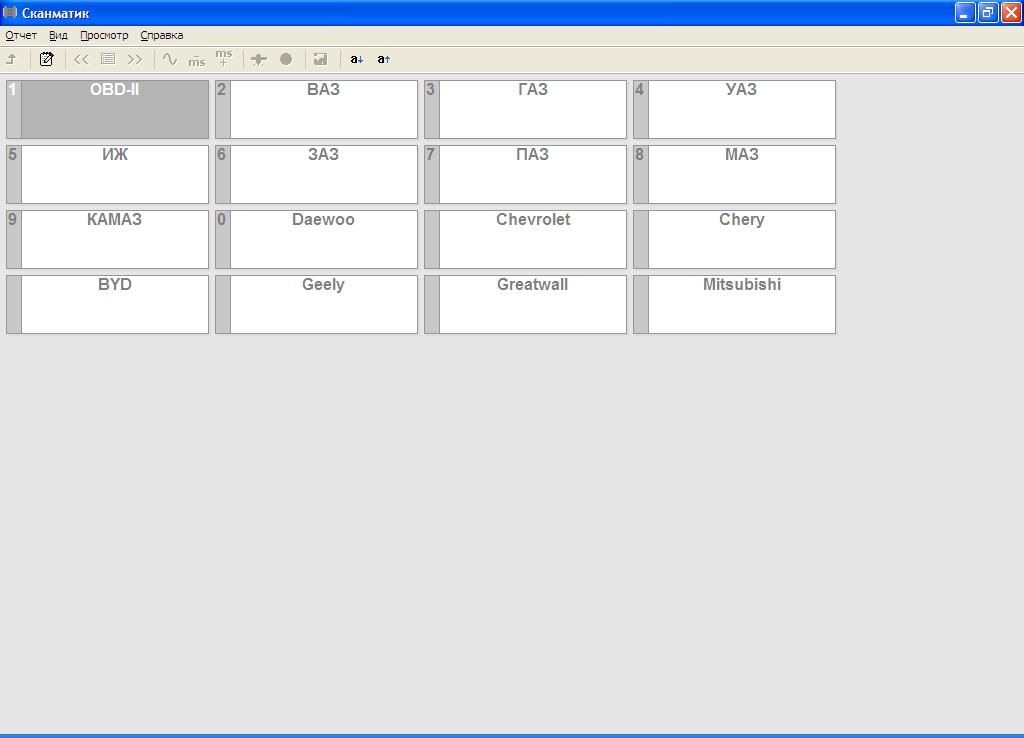Click the previous page double-arrow icon
The width and height of the screenshot is (1024, 738).
pyautogui.click(x=81, y=59)
